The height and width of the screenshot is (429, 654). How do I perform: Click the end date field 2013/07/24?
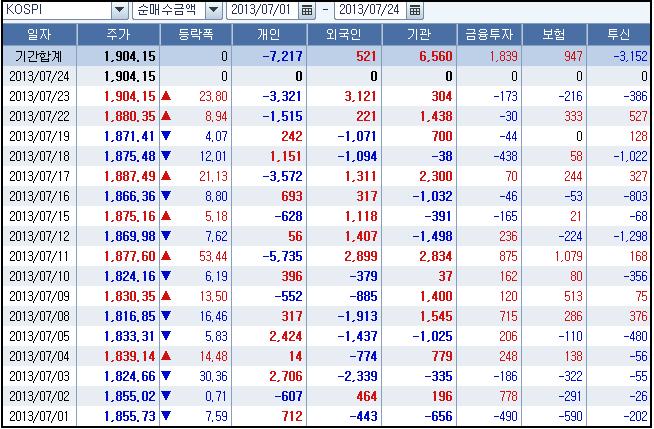click(371, 10)
